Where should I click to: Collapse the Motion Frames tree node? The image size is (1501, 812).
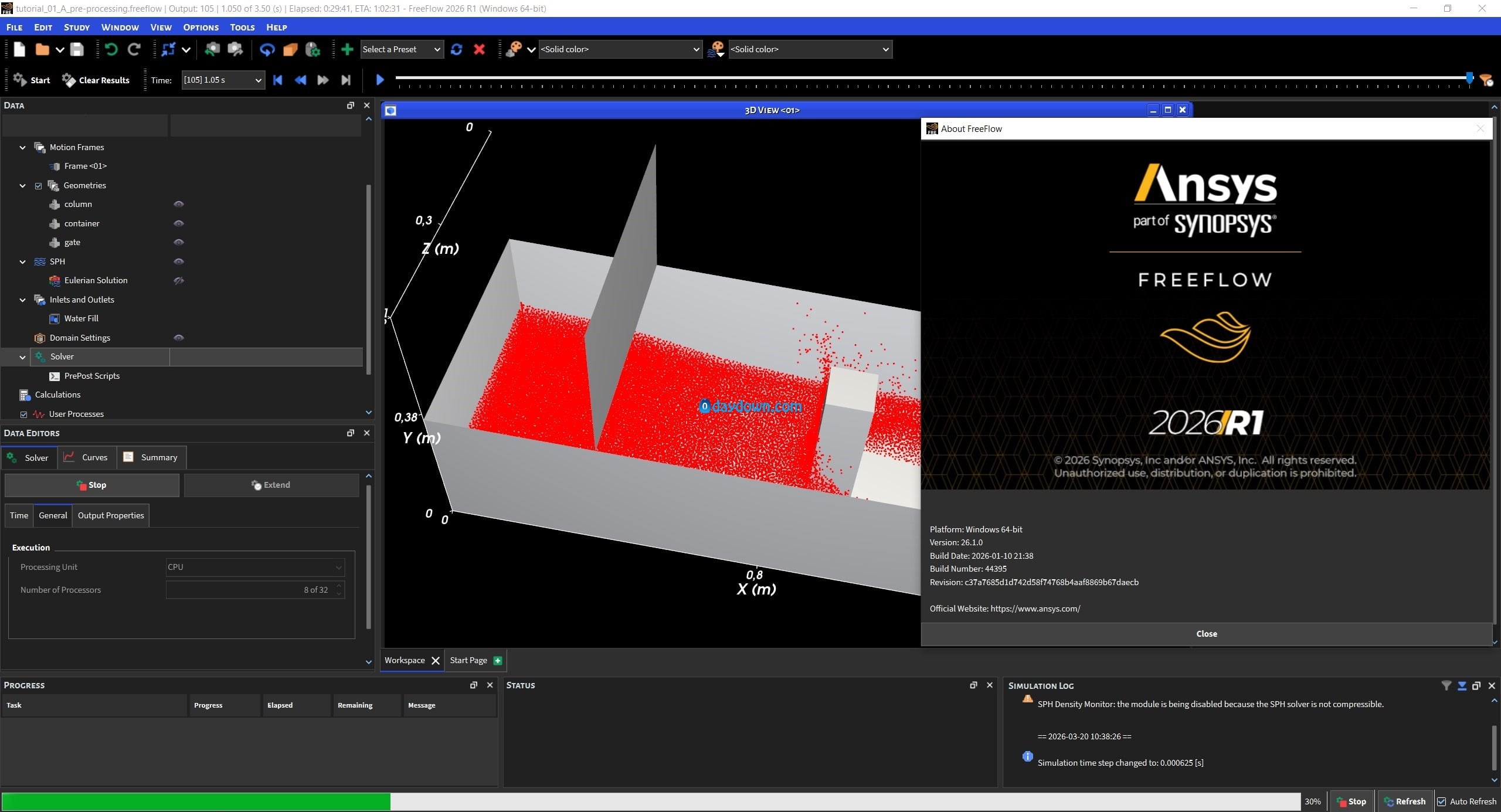coord(22,147)
